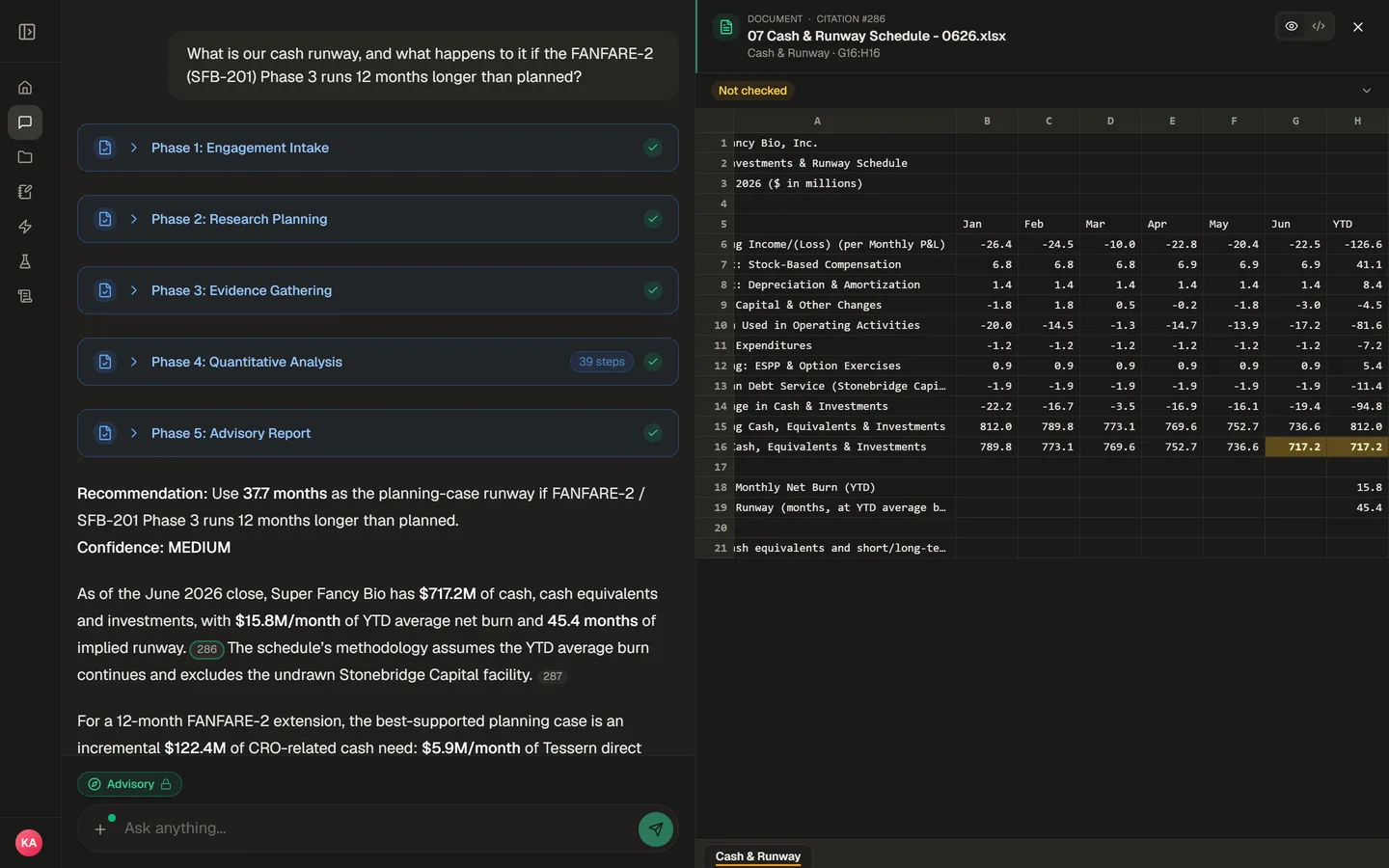
Task: Click the send arrow button
Action: 656,828
